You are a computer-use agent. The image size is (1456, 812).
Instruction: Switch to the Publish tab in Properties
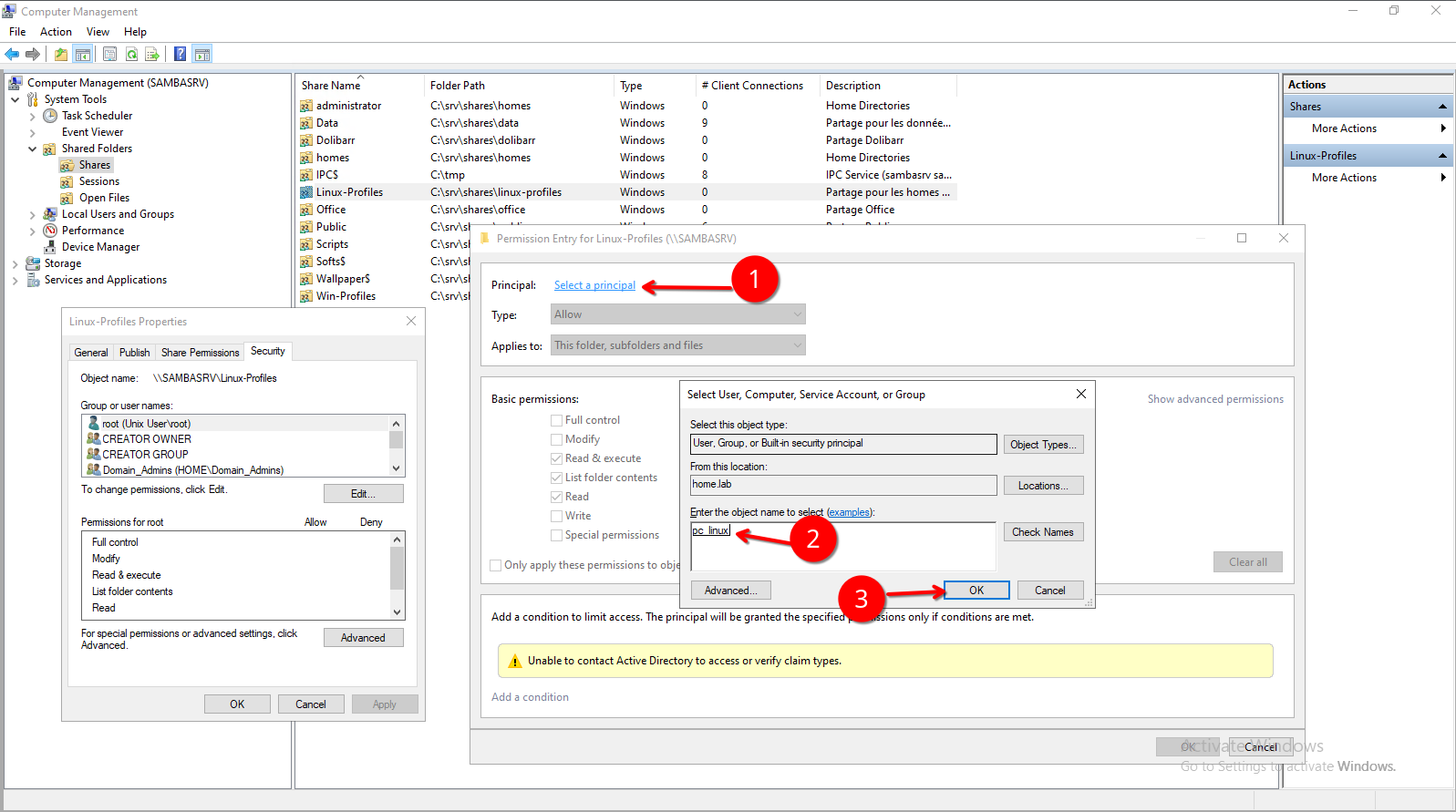(135, 353)
